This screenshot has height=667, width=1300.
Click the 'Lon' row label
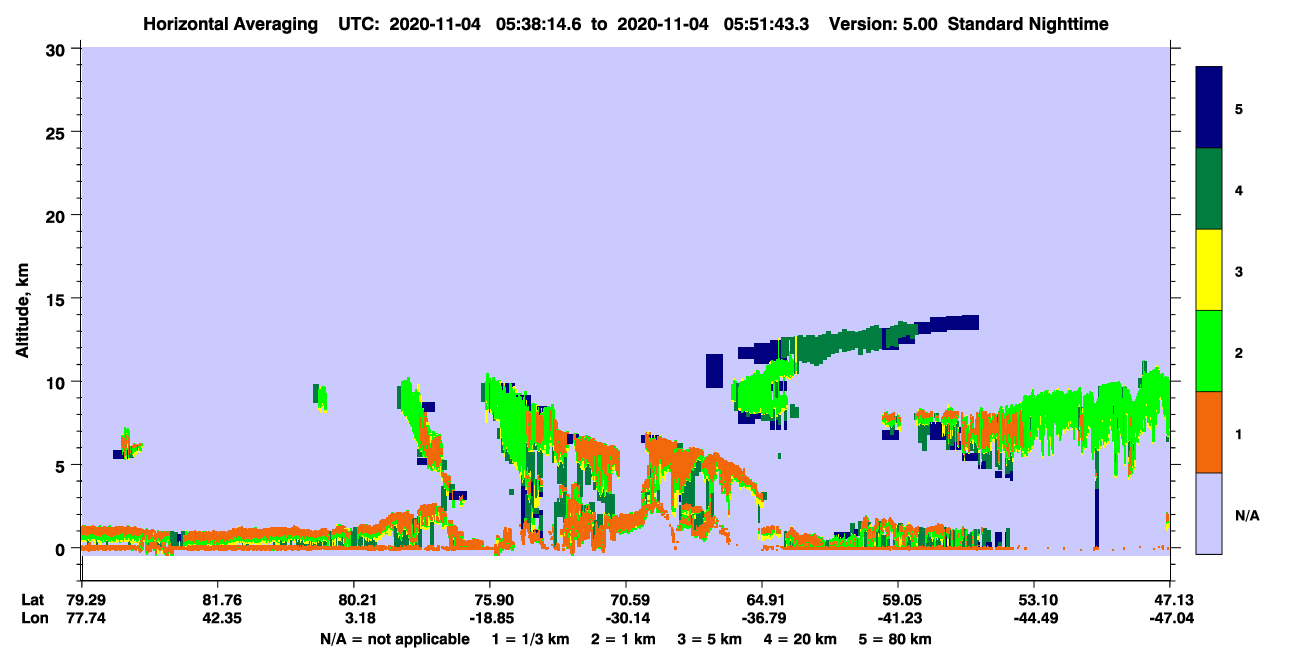tap(33, 618)
